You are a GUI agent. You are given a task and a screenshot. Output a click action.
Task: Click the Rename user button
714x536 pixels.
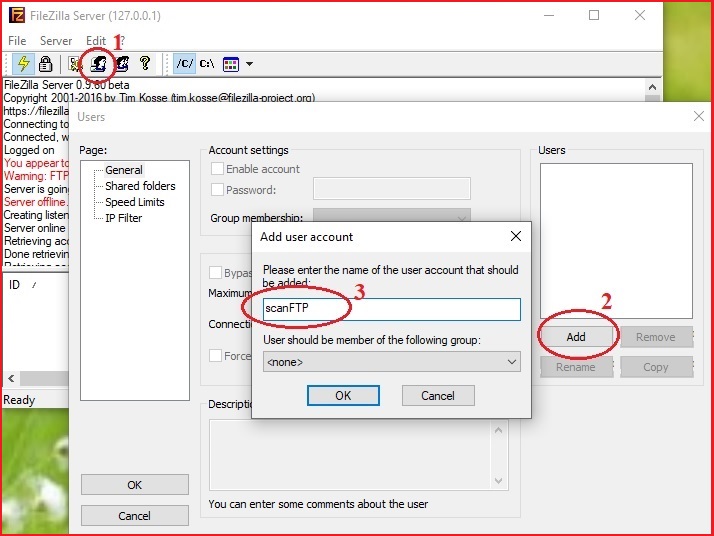point(576,367)
